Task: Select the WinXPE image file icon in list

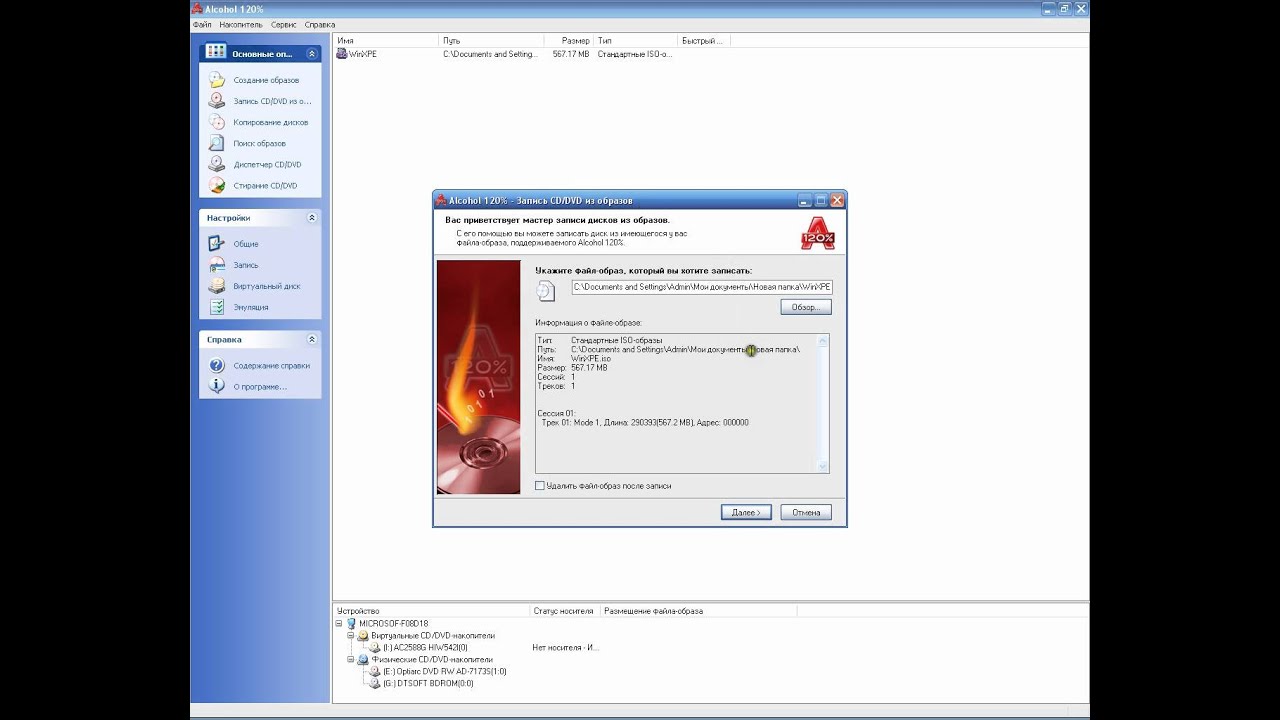Action: tap(342, 54)
